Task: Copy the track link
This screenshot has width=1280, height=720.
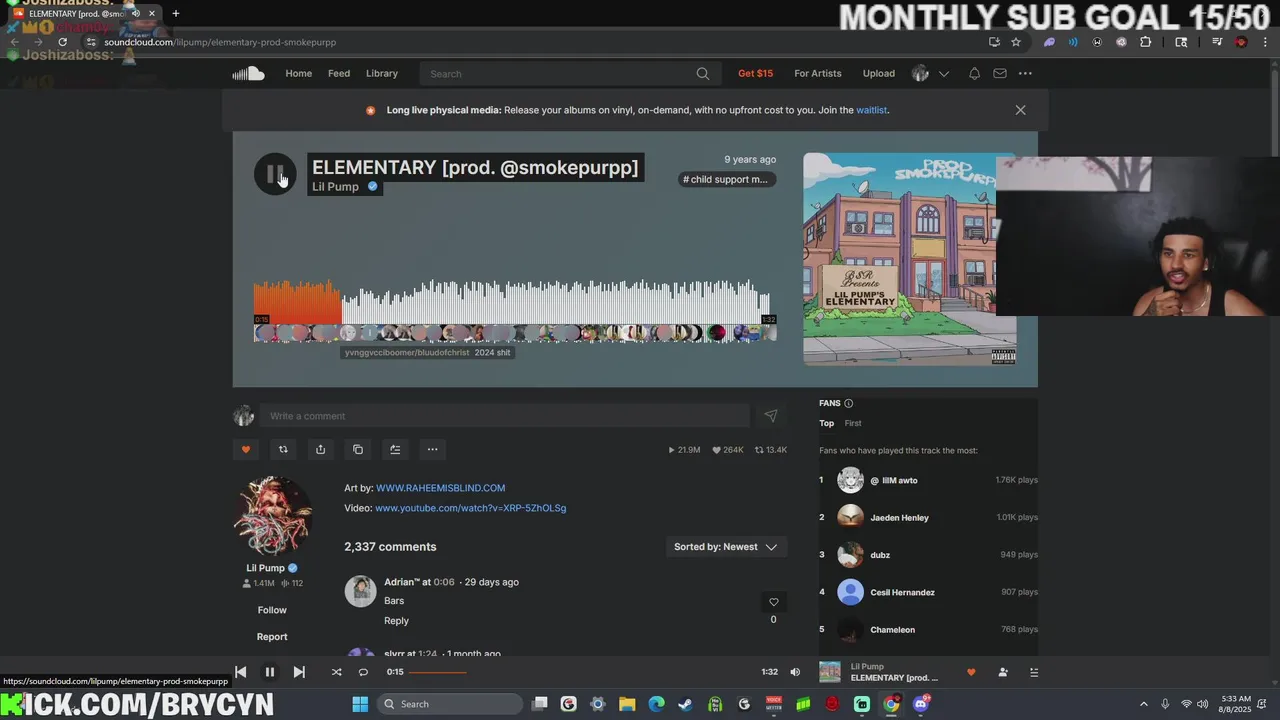Action: pos(358,450)
